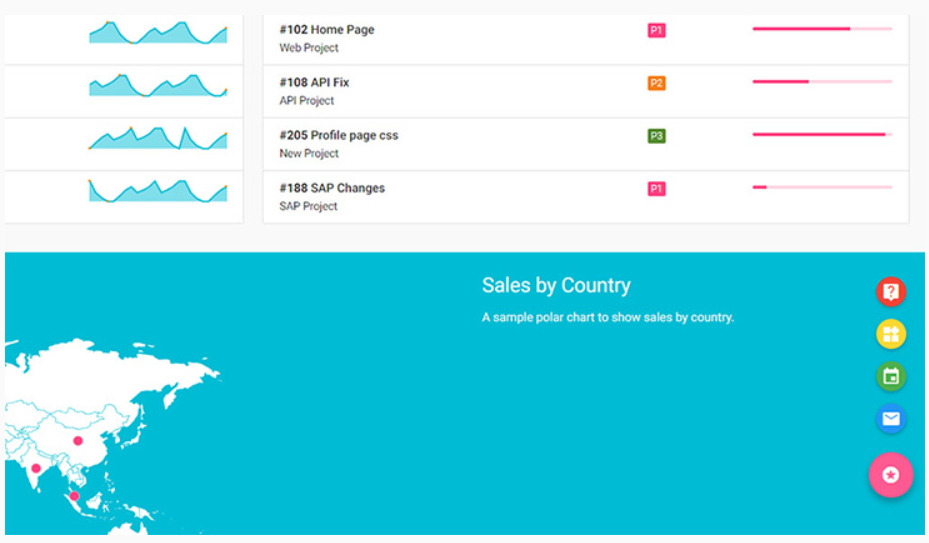929x543 pixels.
Task: Click the Profile page css progress bar
Action: (821, 134)
